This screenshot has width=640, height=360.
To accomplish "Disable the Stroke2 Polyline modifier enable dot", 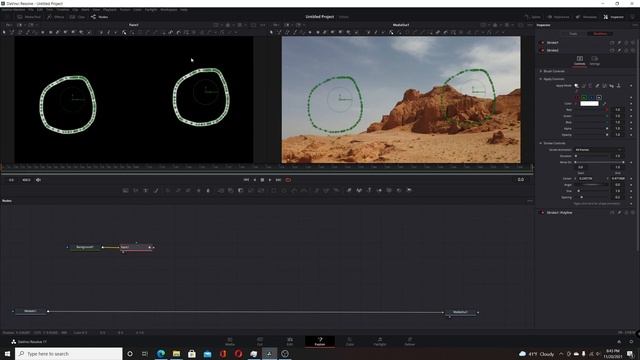I will coord(542,213).
